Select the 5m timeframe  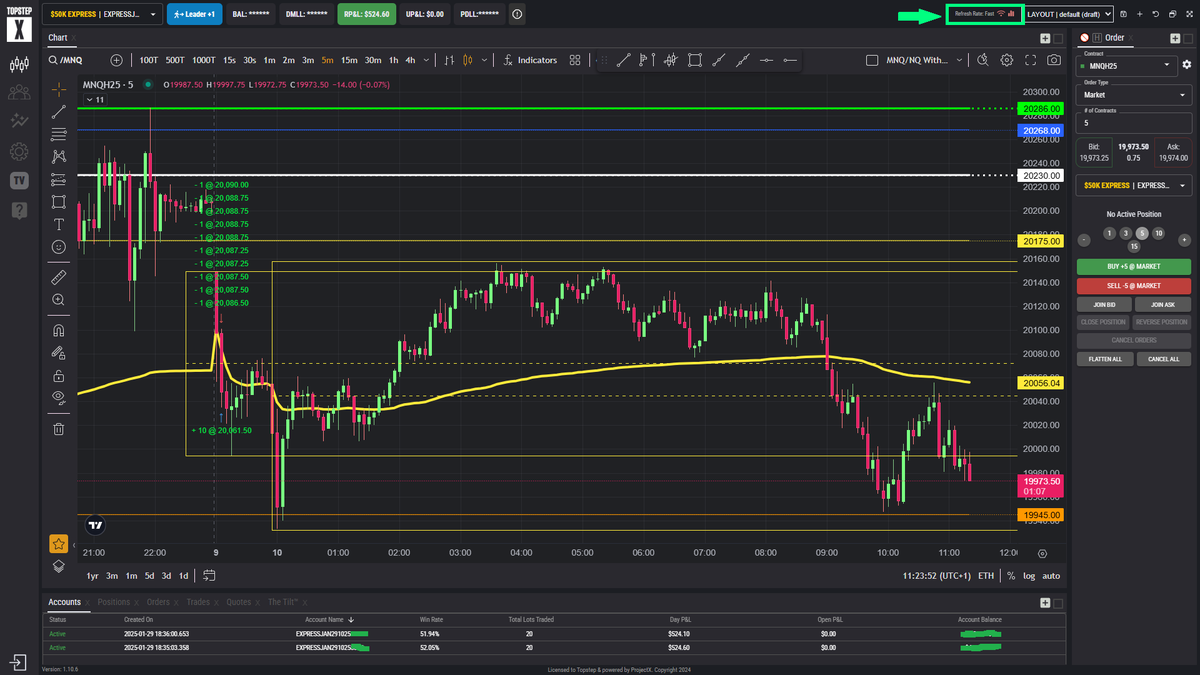327,60
